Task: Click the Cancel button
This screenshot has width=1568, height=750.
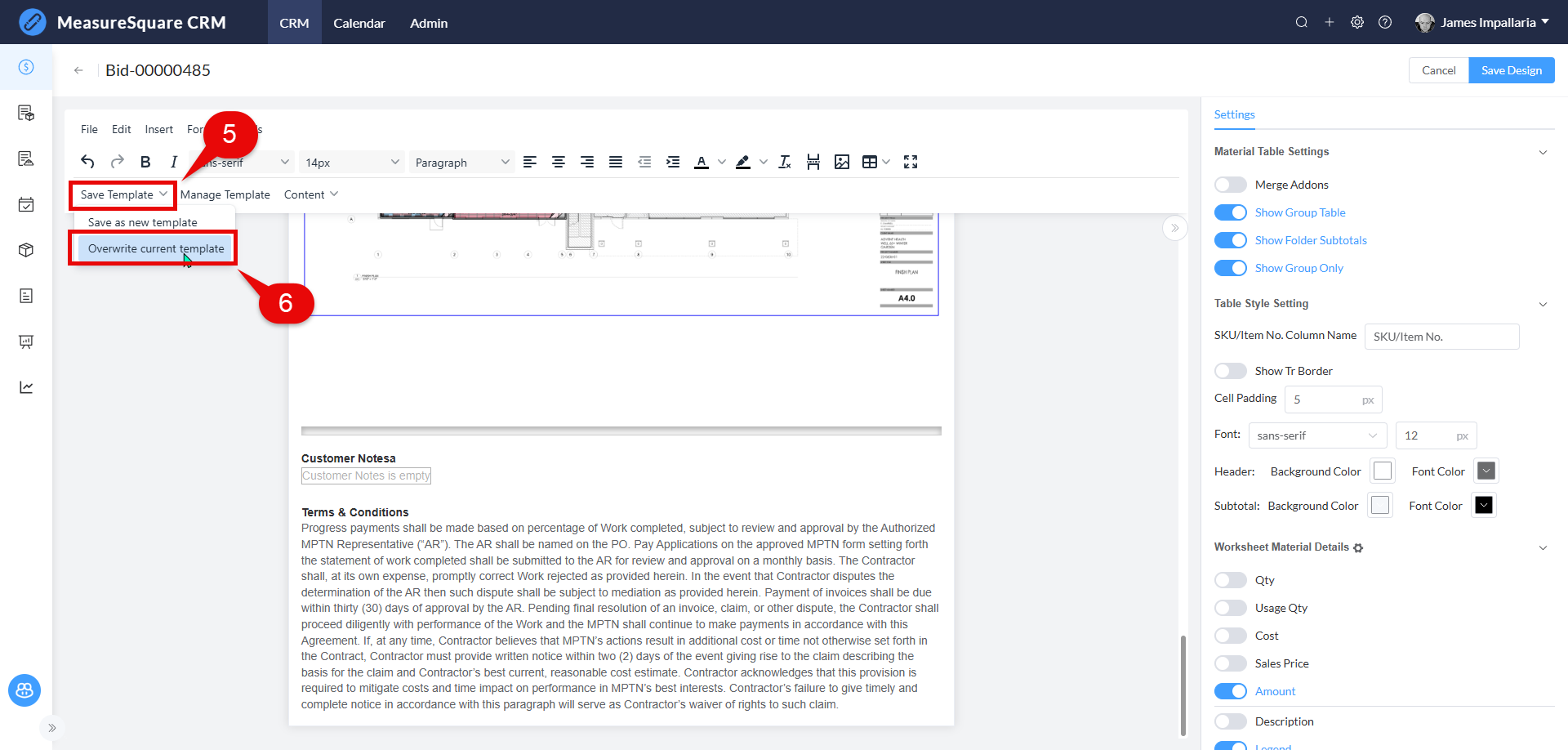Action: coord(1439,70)
